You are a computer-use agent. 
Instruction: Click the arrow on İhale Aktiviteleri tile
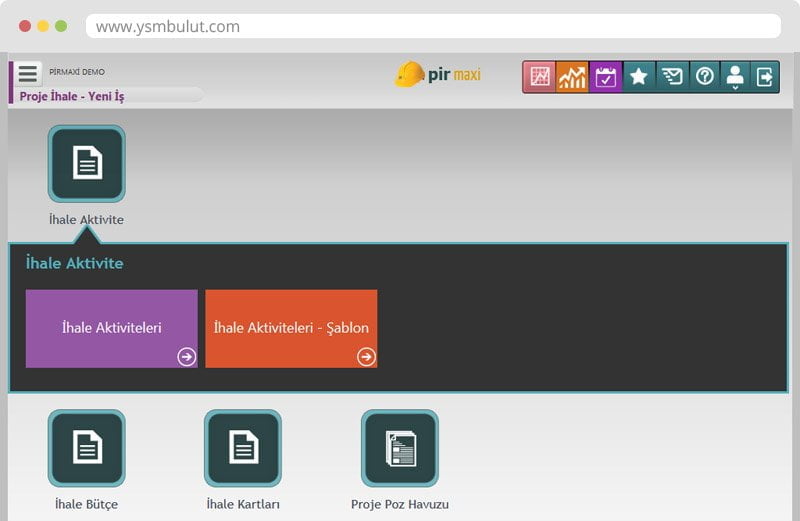[x=186, y=356]
